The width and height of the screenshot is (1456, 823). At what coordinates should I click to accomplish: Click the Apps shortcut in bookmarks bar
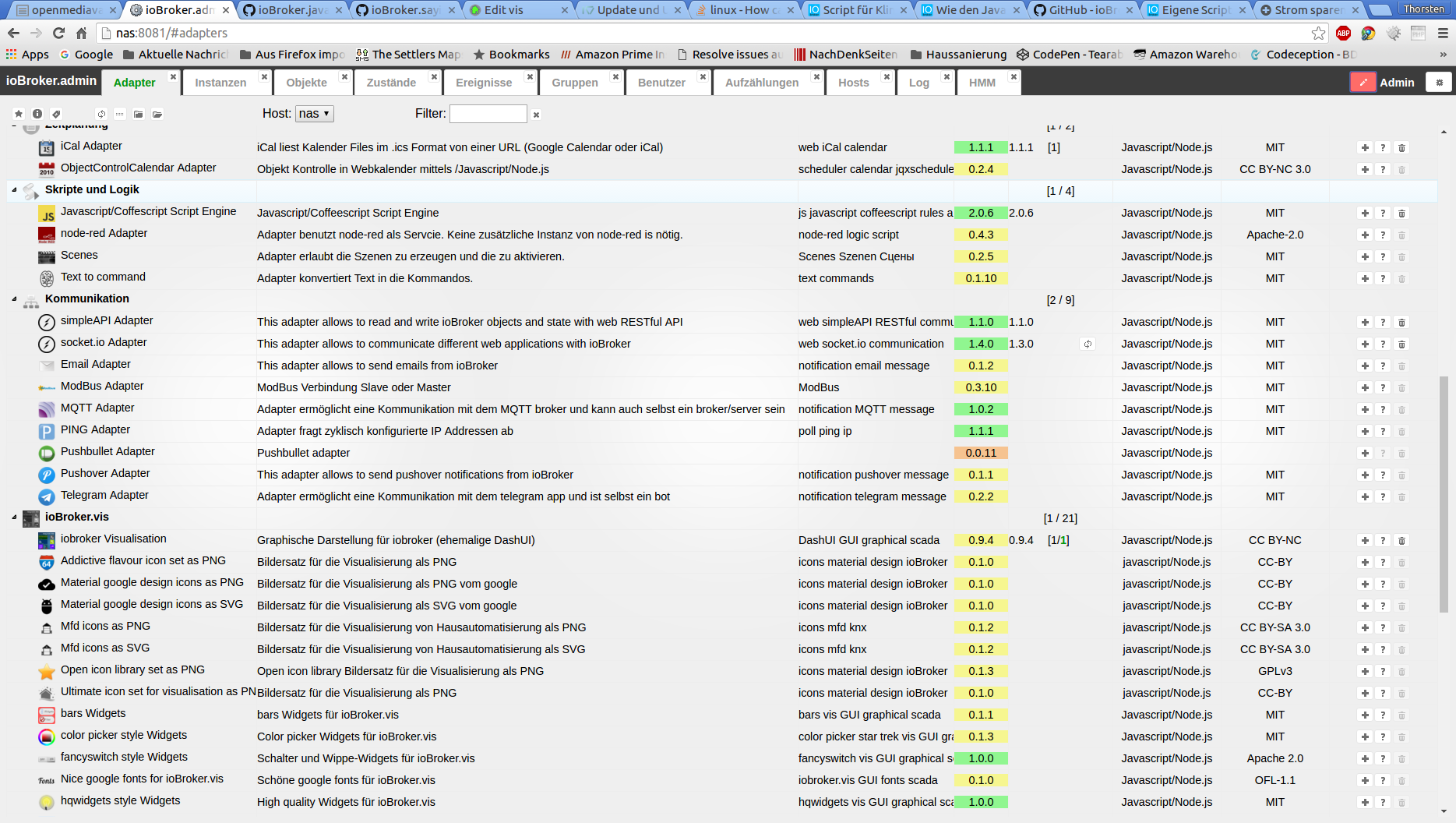pyautogui.click(x=27, y=55)
